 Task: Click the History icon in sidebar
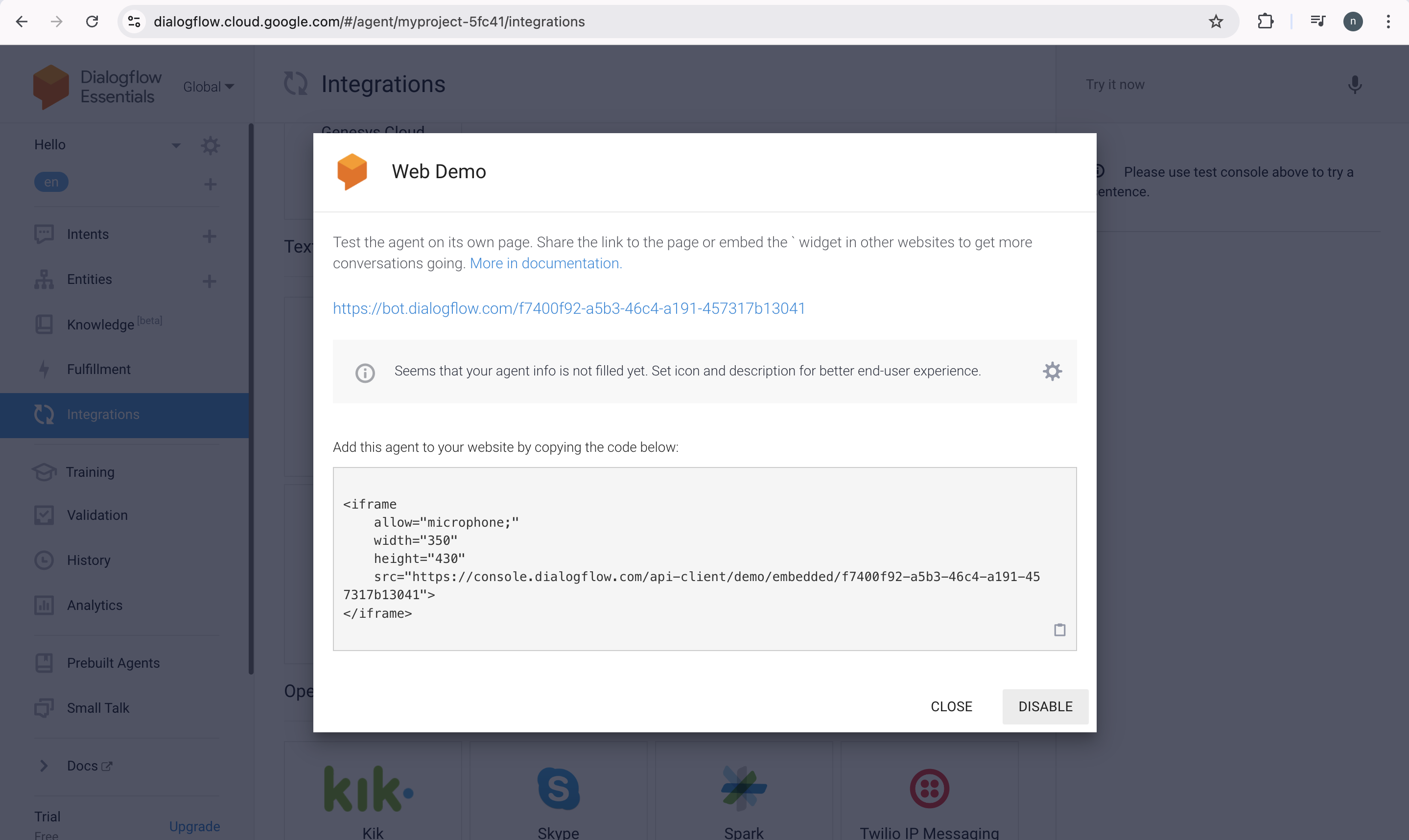pyautogui.click(x=44, y=560)
